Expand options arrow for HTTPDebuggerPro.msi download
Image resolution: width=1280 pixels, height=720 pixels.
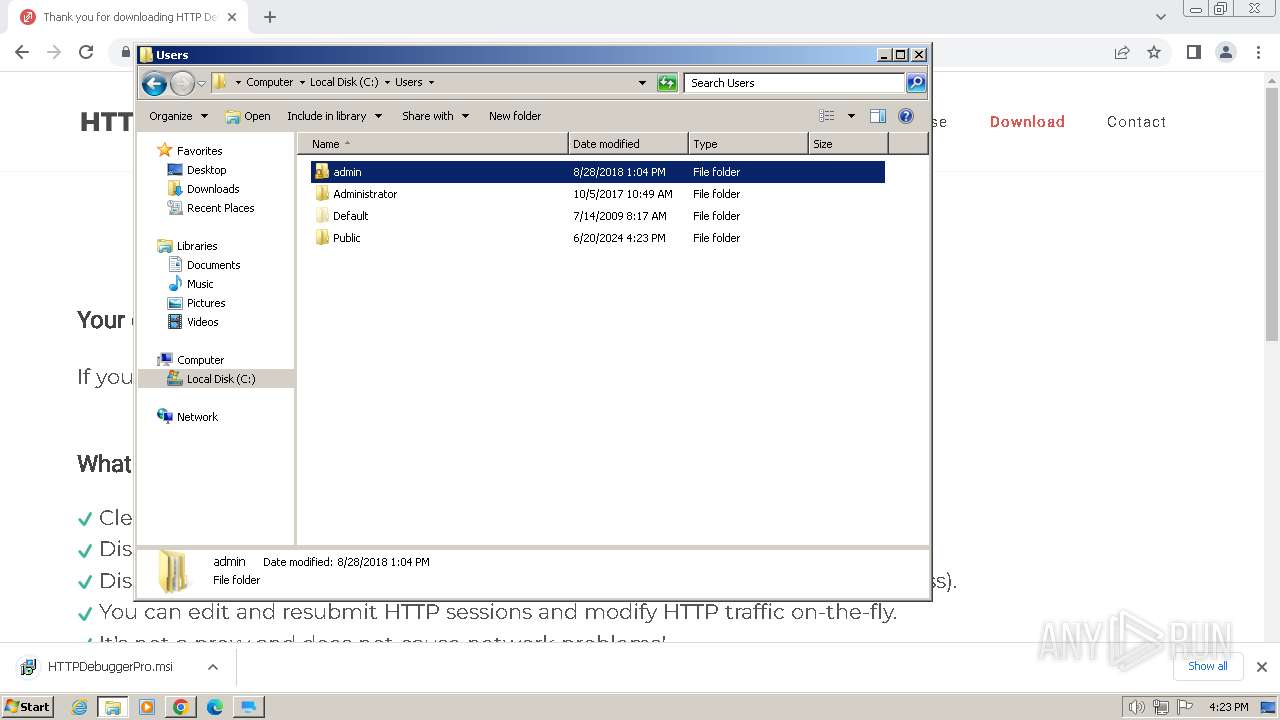pos(212,667)
